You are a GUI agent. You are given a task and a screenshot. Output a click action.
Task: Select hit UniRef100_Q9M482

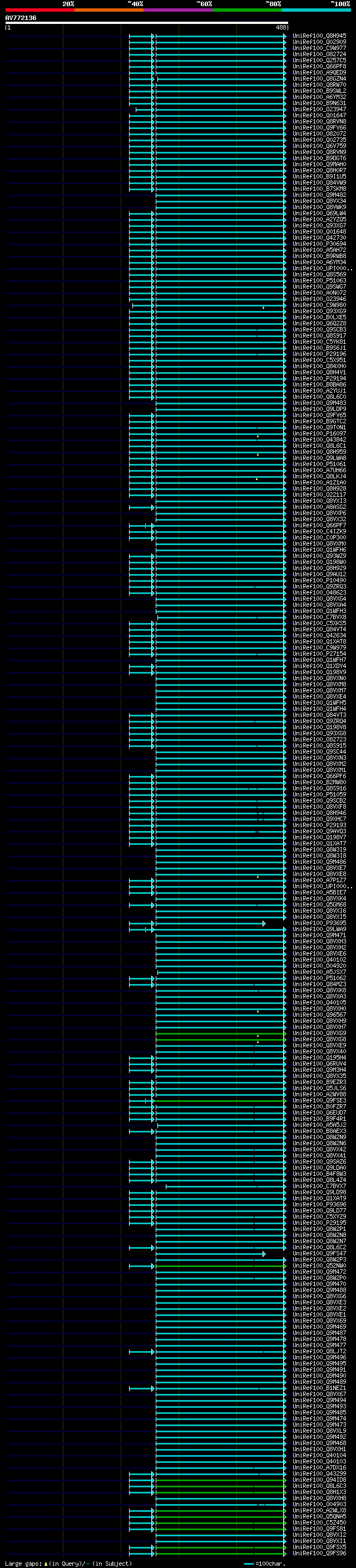pos(319,195)
